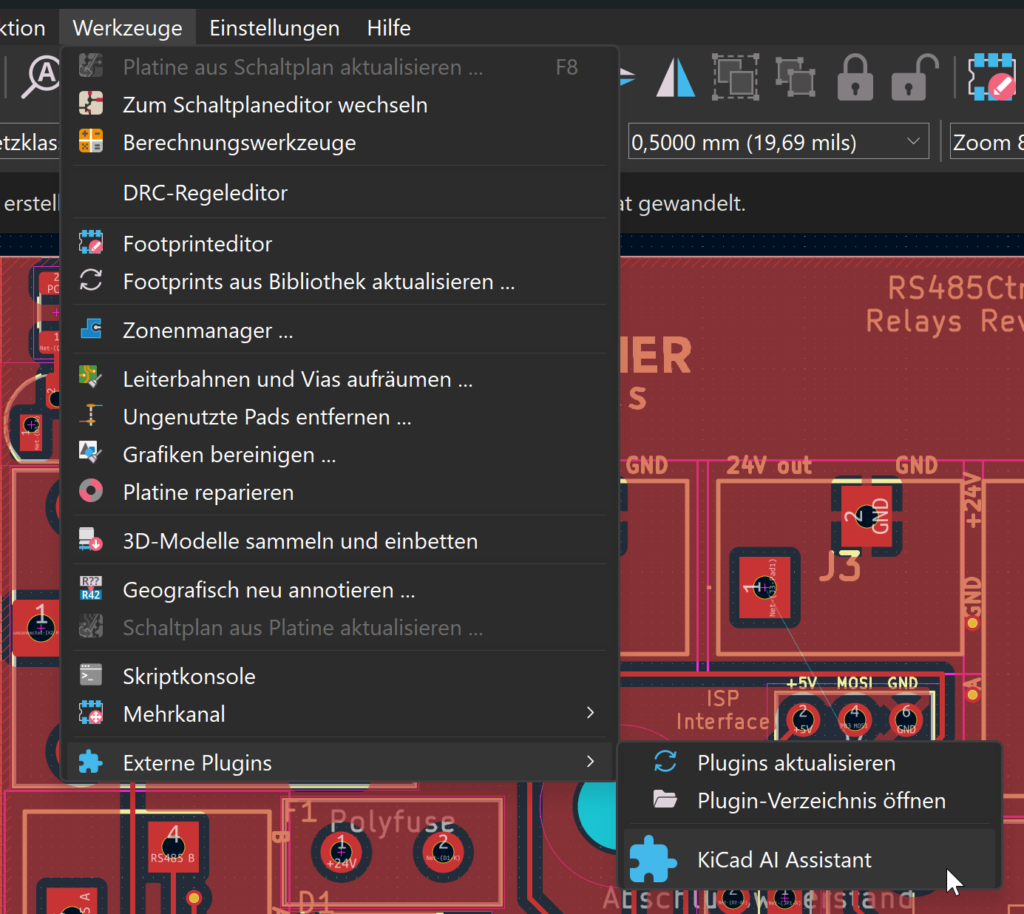The image size is (1024, 914).
Task: Choose Geografisch neu annotieren
Action: [x=340, y=591]
